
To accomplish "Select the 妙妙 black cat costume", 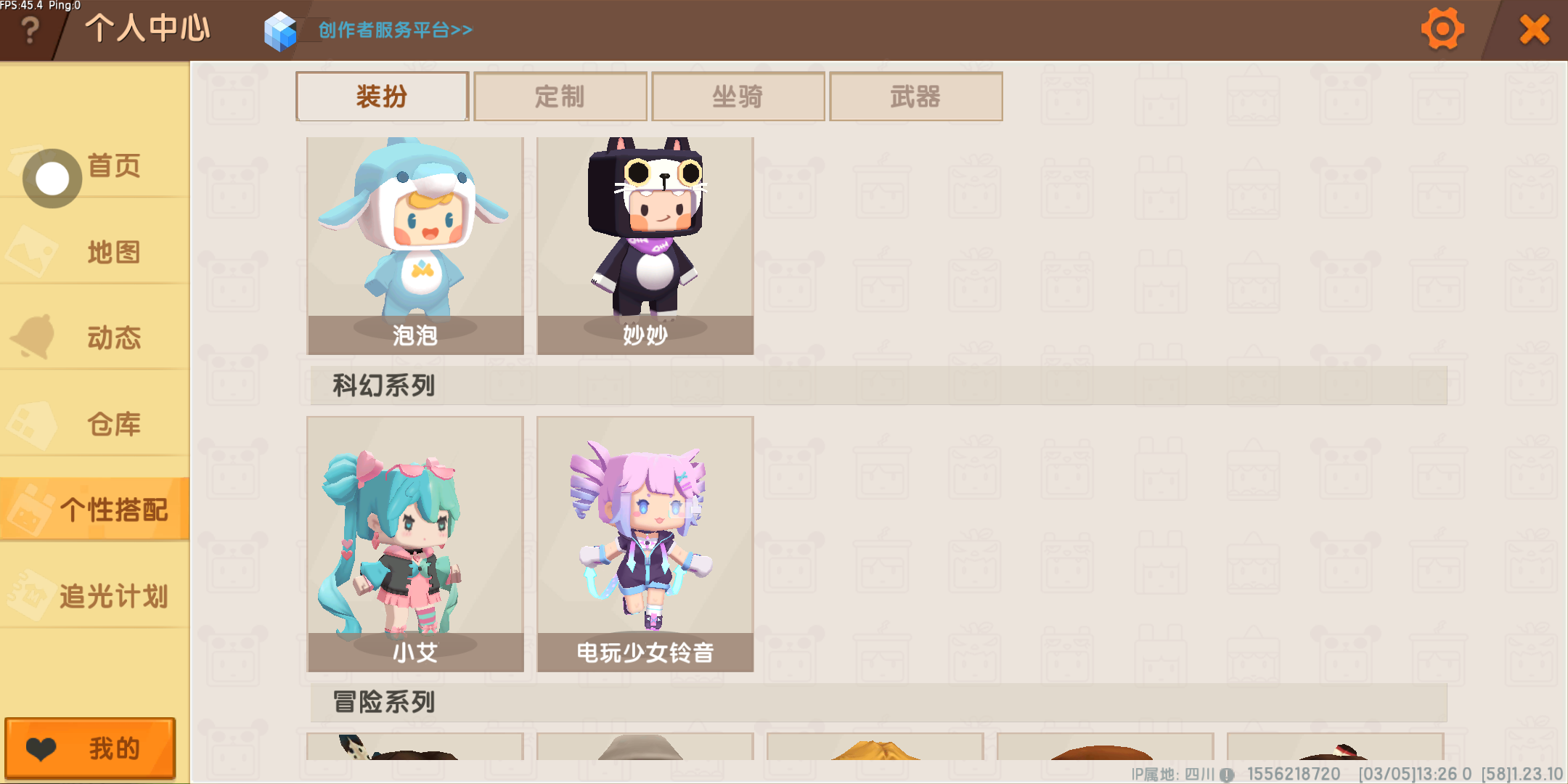I will click(x=645, y=245).
